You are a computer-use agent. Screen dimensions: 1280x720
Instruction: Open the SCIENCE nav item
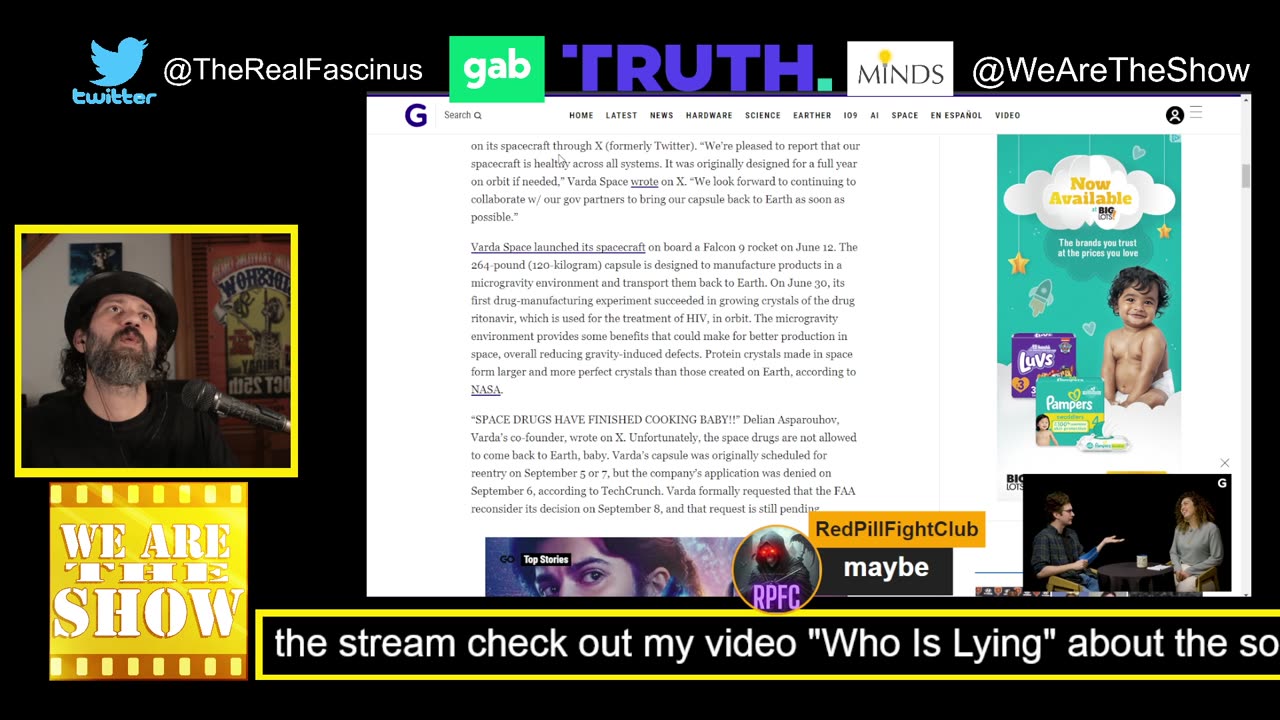click(x=763, y=115)
